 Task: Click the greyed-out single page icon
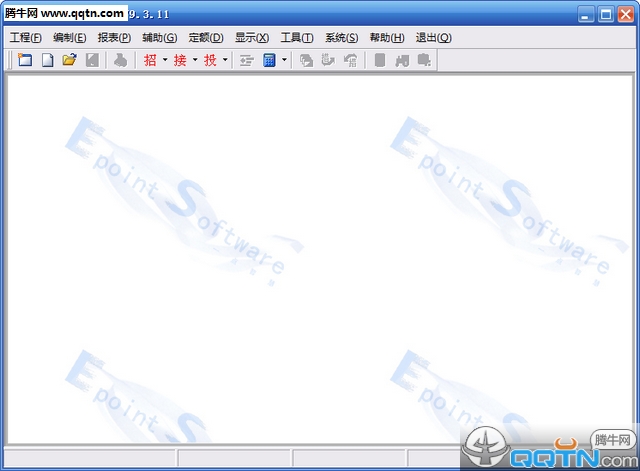click(x=380, y=60)
